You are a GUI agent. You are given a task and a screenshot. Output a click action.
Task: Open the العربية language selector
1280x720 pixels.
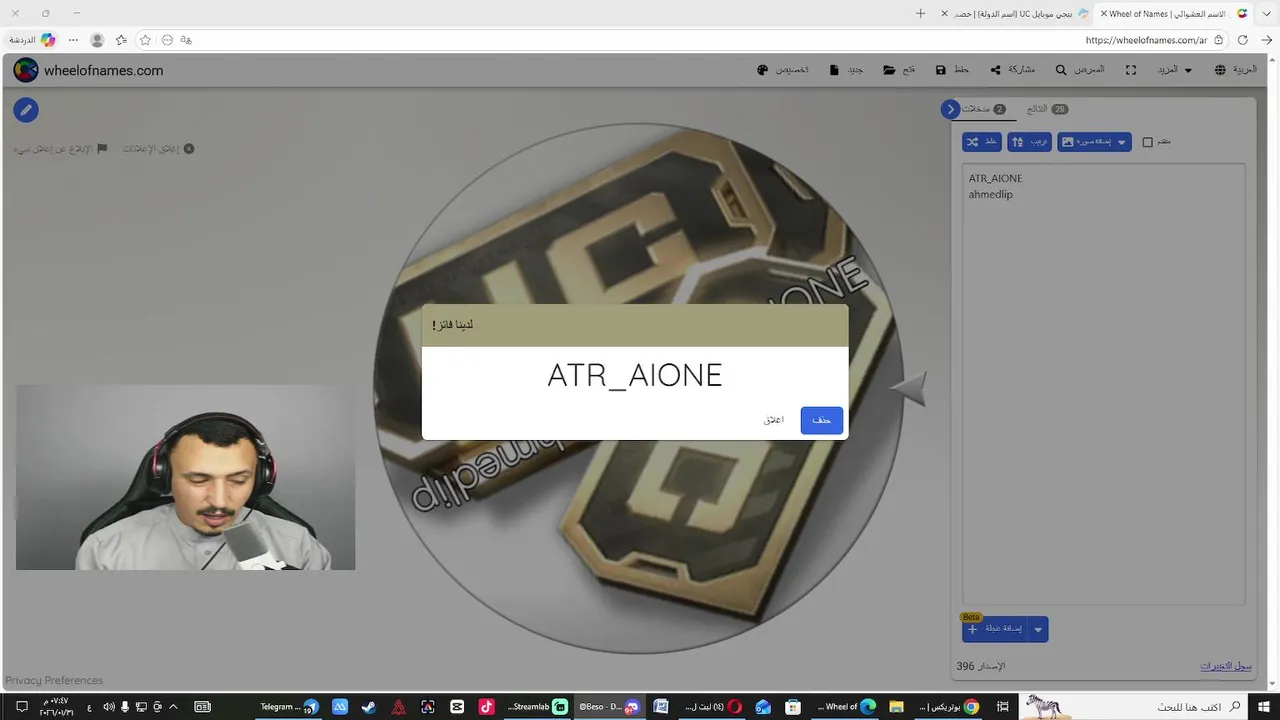click(x=1236, y=70)
